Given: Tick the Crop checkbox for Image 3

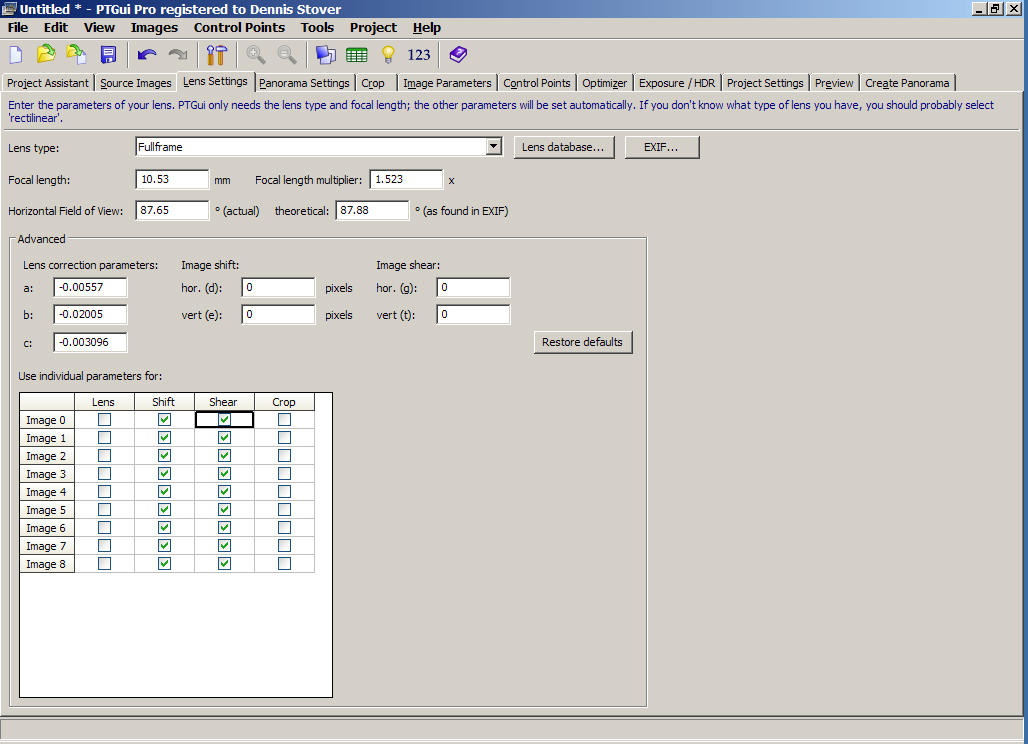Looking at the screenshot, I should tap(285, 473).
